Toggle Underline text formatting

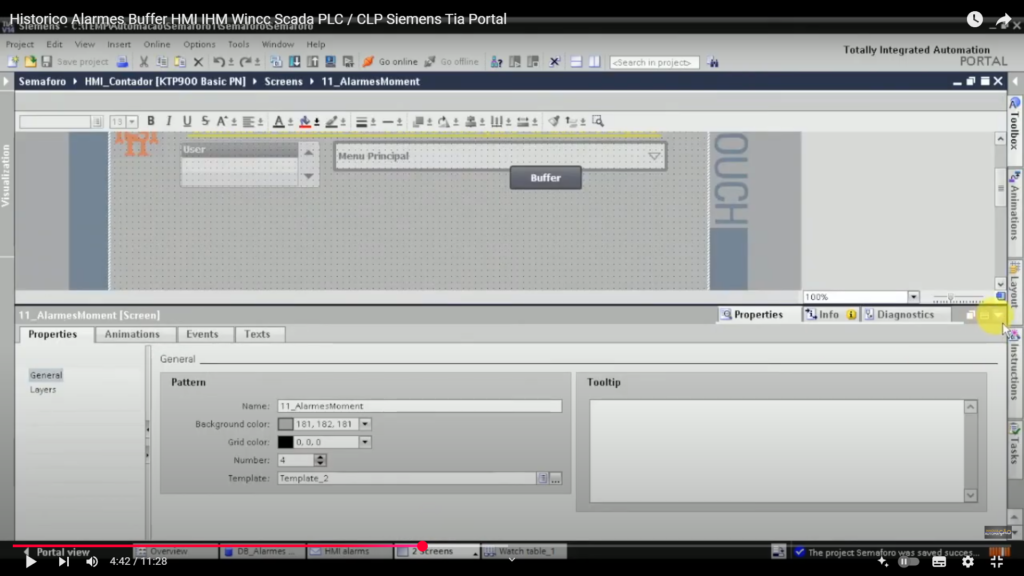[x=187, y=121]
